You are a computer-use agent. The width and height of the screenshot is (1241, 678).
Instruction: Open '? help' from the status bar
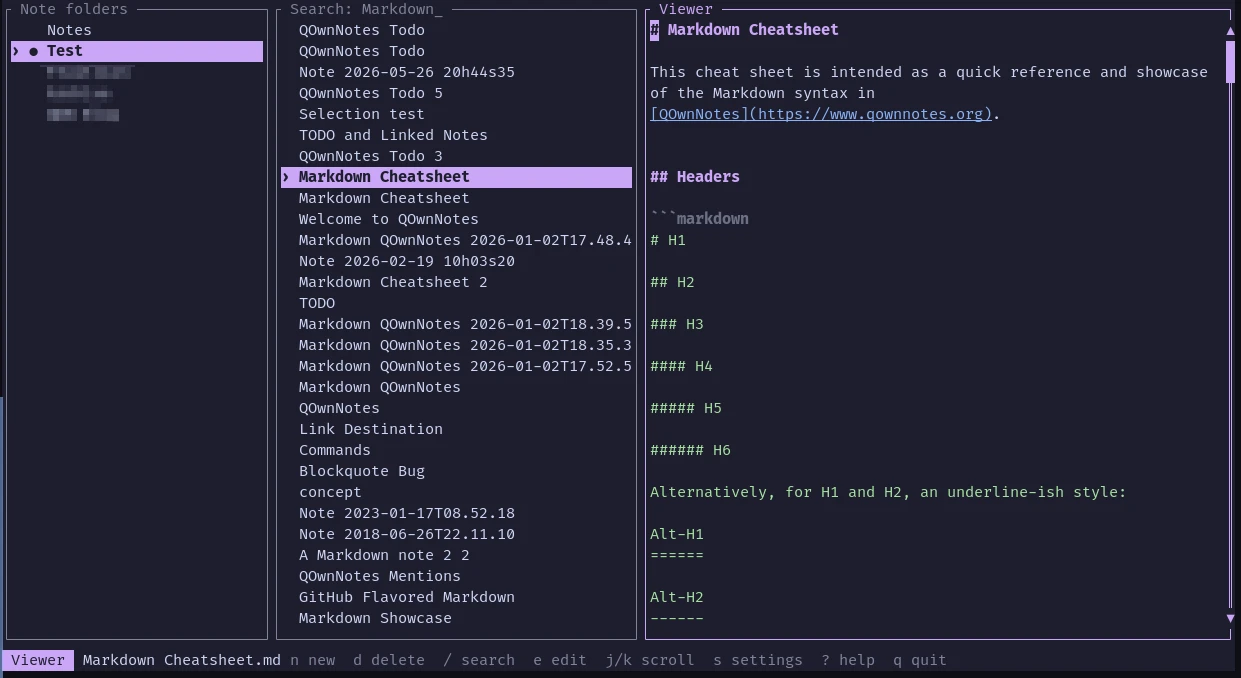[x=848, y=660]
